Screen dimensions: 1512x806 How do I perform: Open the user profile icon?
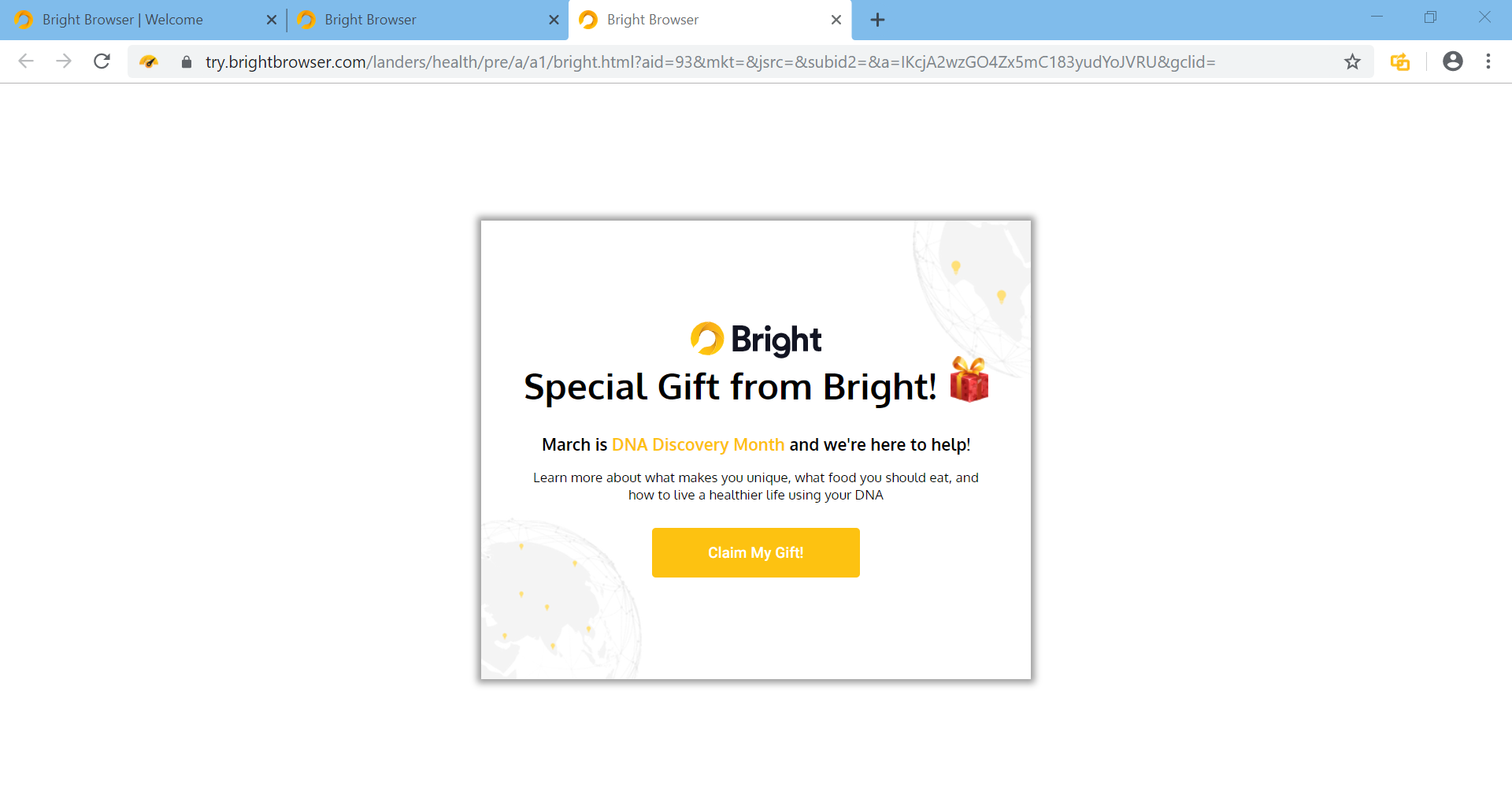coord(1452,61)
